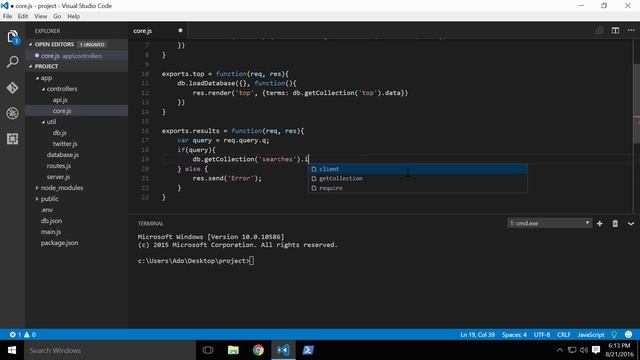The width and height of the screenshot is (640, 360).
Task: Click the Search Windows taskbar box
Action: [110, 350]
